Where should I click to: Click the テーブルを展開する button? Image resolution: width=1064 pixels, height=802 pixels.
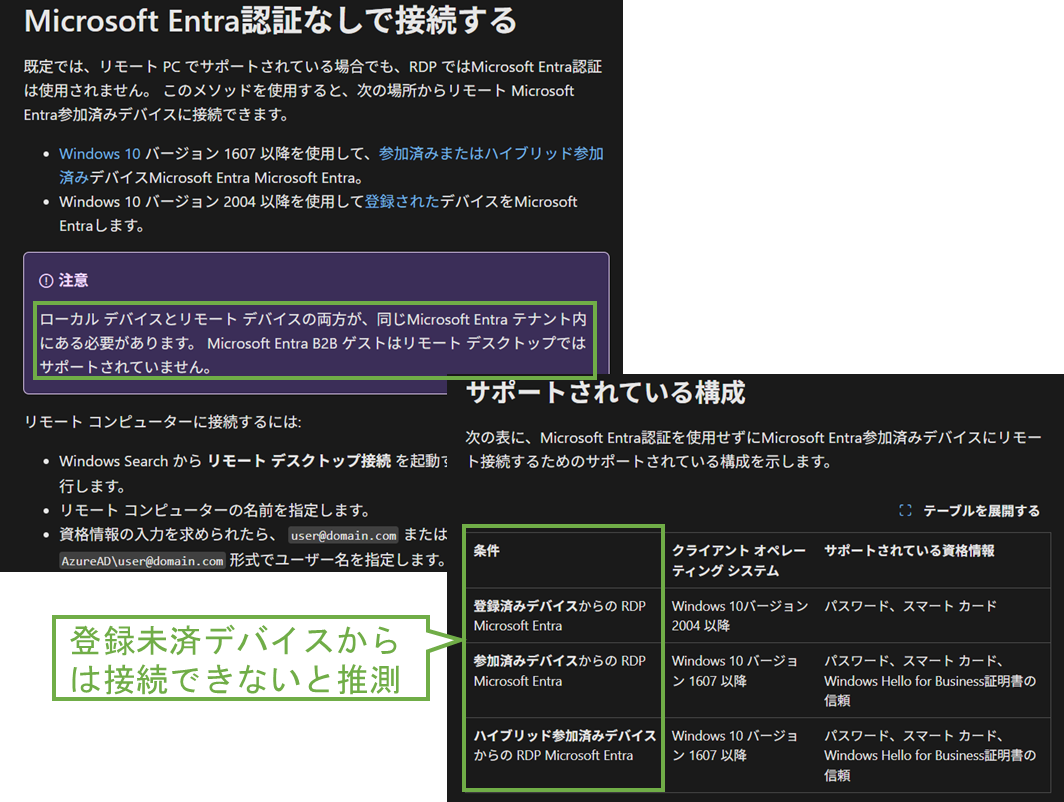coord(981,510)
